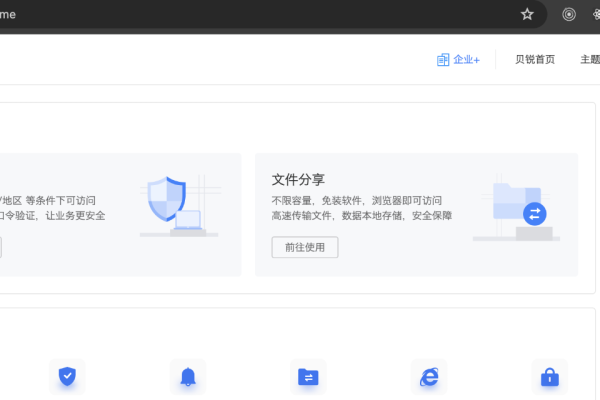
Task: Click the 前往使用 button under 文件分享
Action: (x=305, y=247)
